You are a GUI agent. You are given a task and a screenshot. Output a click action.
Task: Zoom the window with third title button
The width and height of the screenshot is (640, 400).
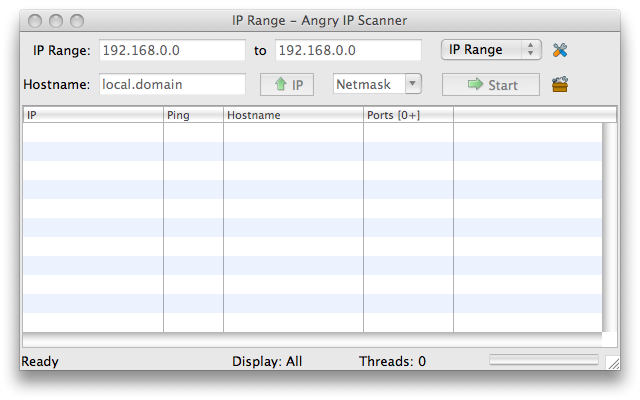tap(77, 21)
